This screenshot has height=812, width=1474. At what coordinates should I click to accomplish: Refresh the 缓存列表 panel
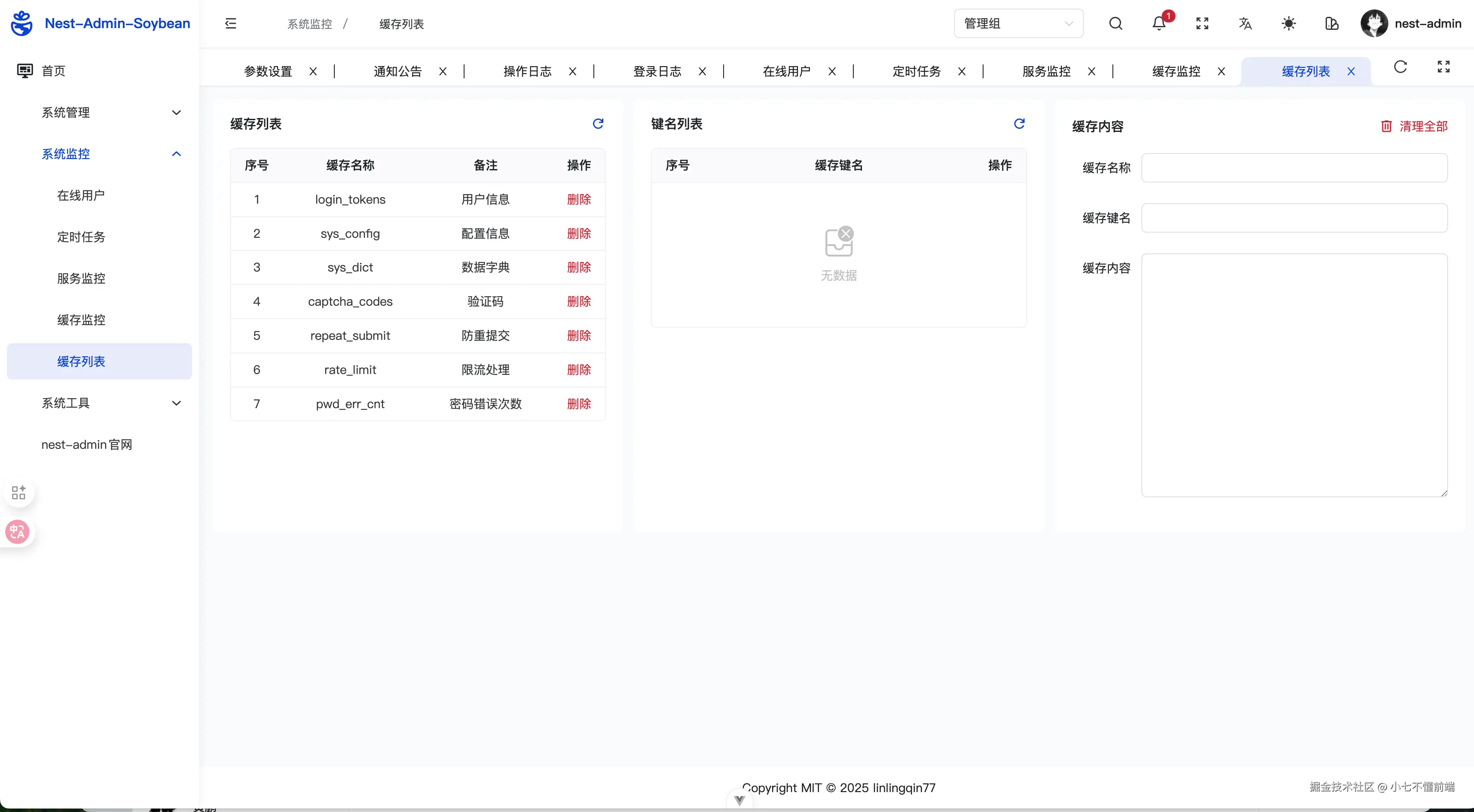coord(598,124)
